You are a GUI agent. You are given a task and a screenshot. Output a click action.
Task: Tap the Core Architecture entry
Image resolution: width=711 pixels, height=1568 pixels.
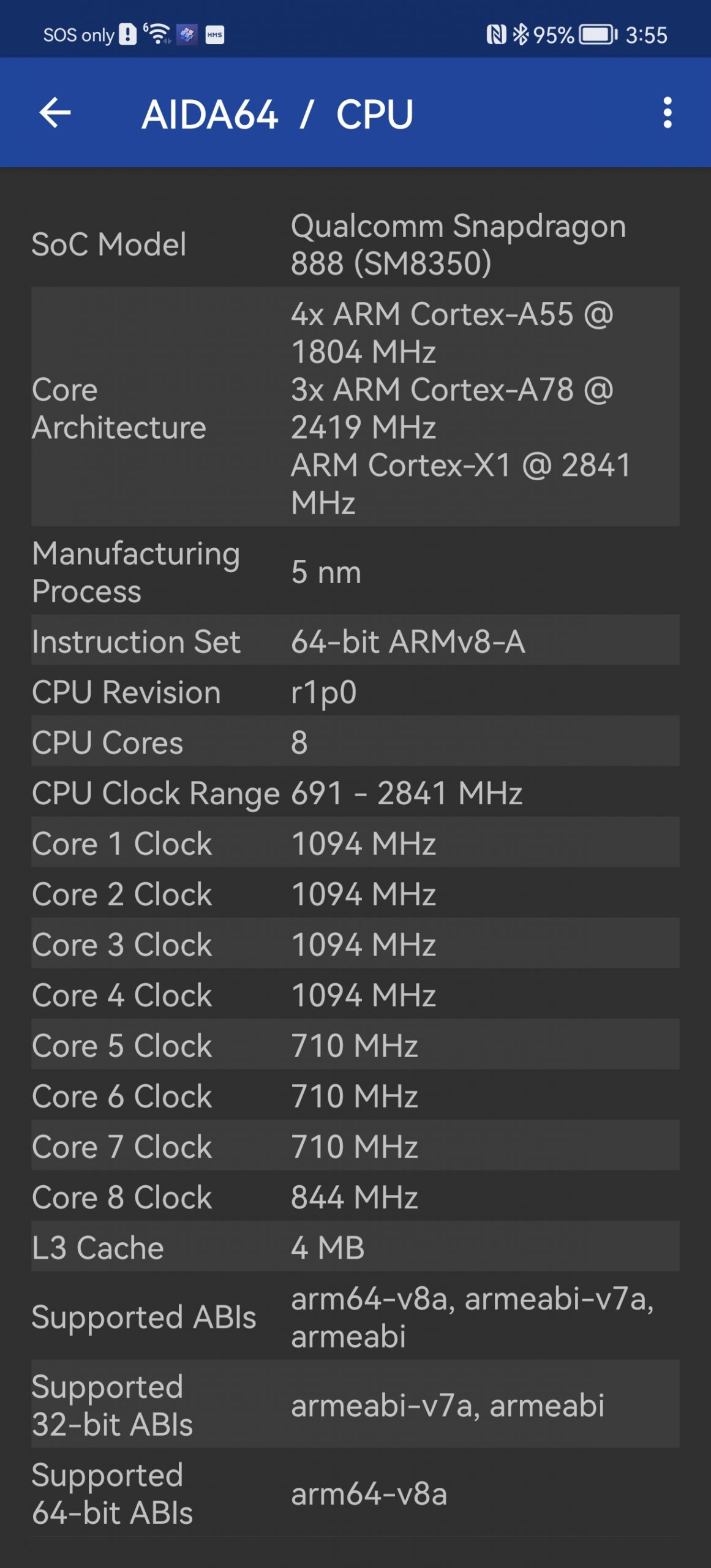click(x=355, y=407)
